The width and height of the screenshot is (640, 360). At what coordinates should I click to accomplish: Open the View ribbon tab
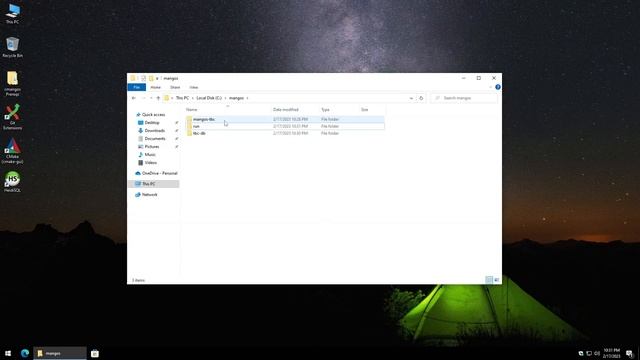point(193,87)
